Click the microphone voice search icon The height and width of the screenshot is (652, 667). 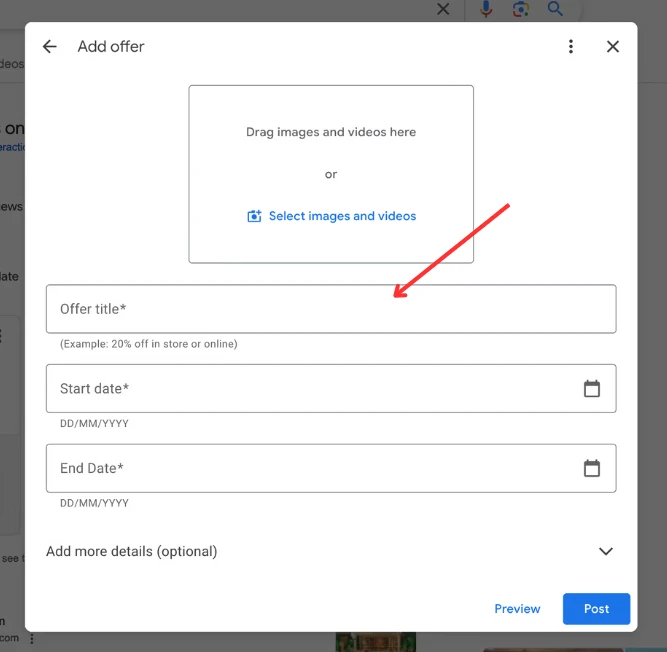(486, 9)
